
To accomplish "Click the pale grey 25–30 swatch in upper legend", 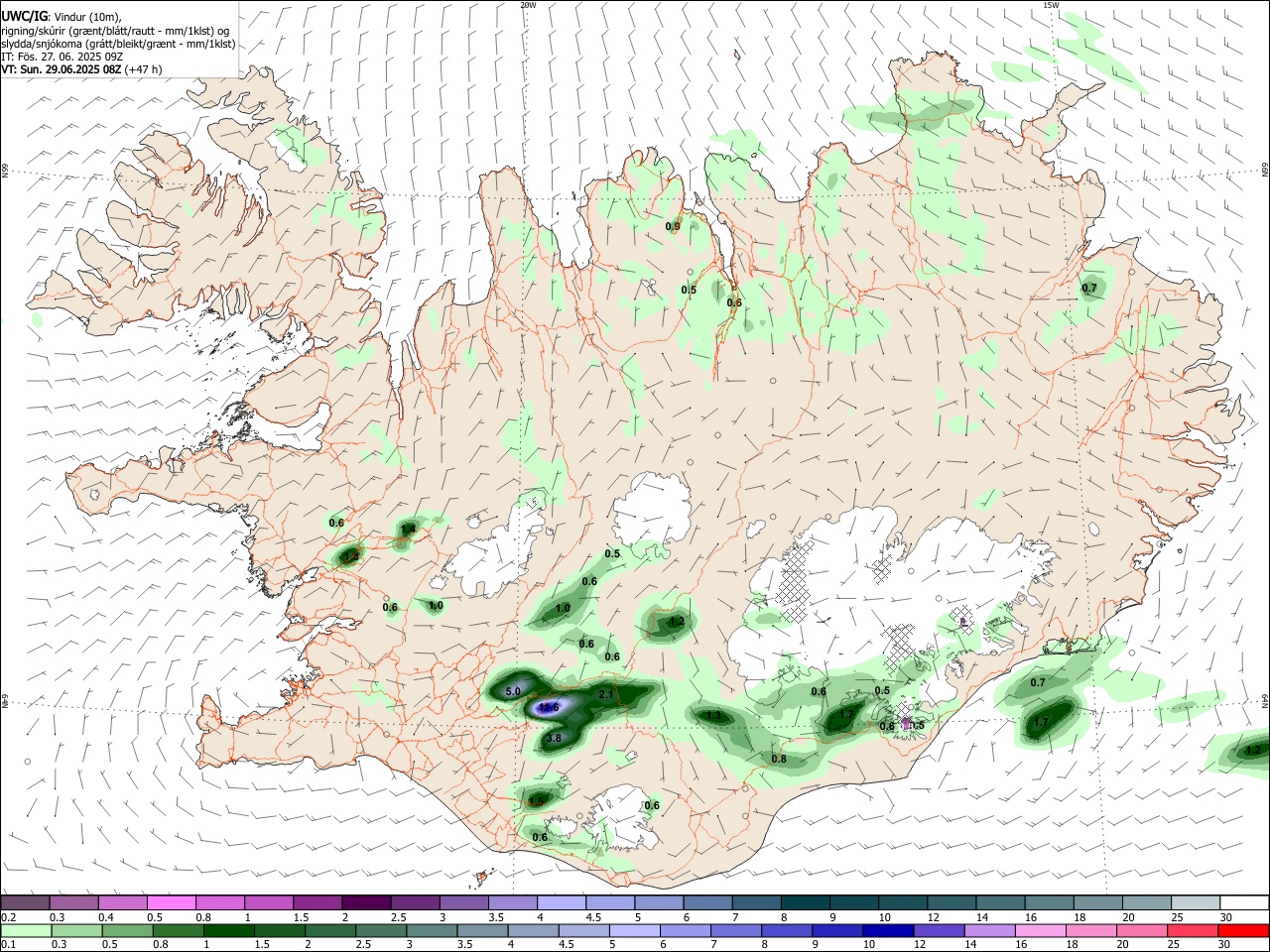I will (1196, 902).
